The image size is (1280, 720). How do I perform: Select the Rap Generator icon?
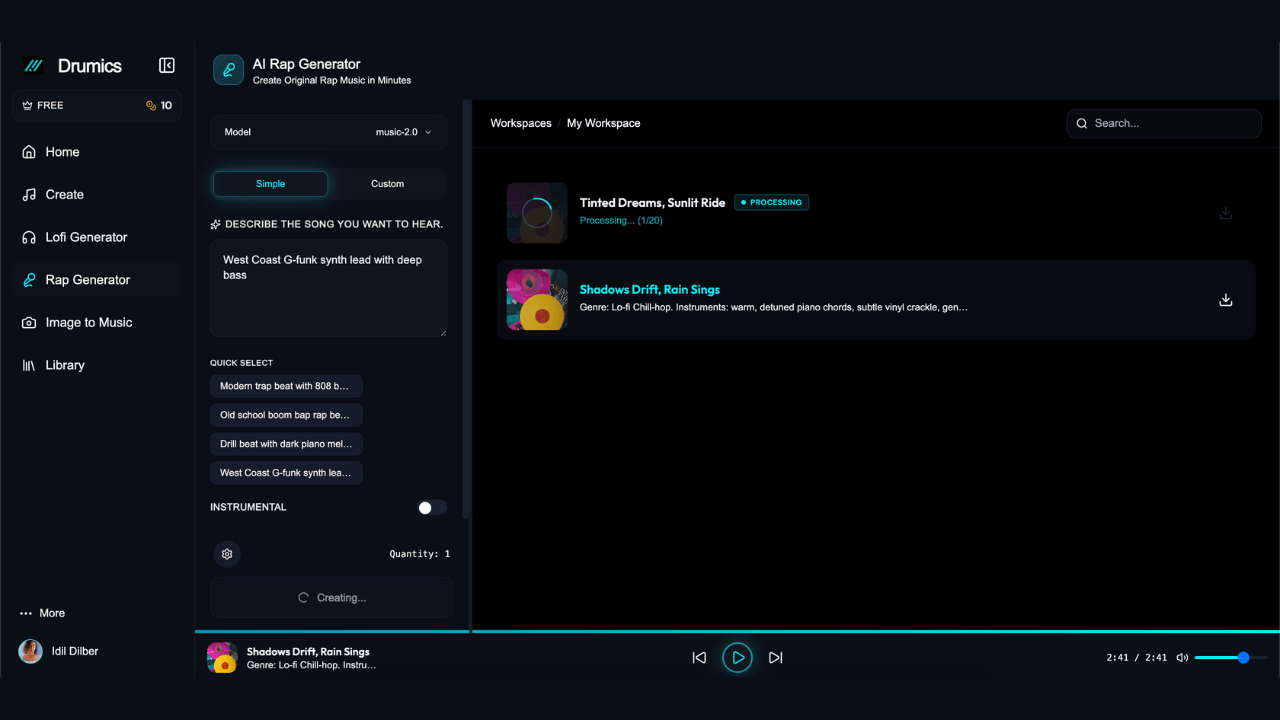pos(28,280)
